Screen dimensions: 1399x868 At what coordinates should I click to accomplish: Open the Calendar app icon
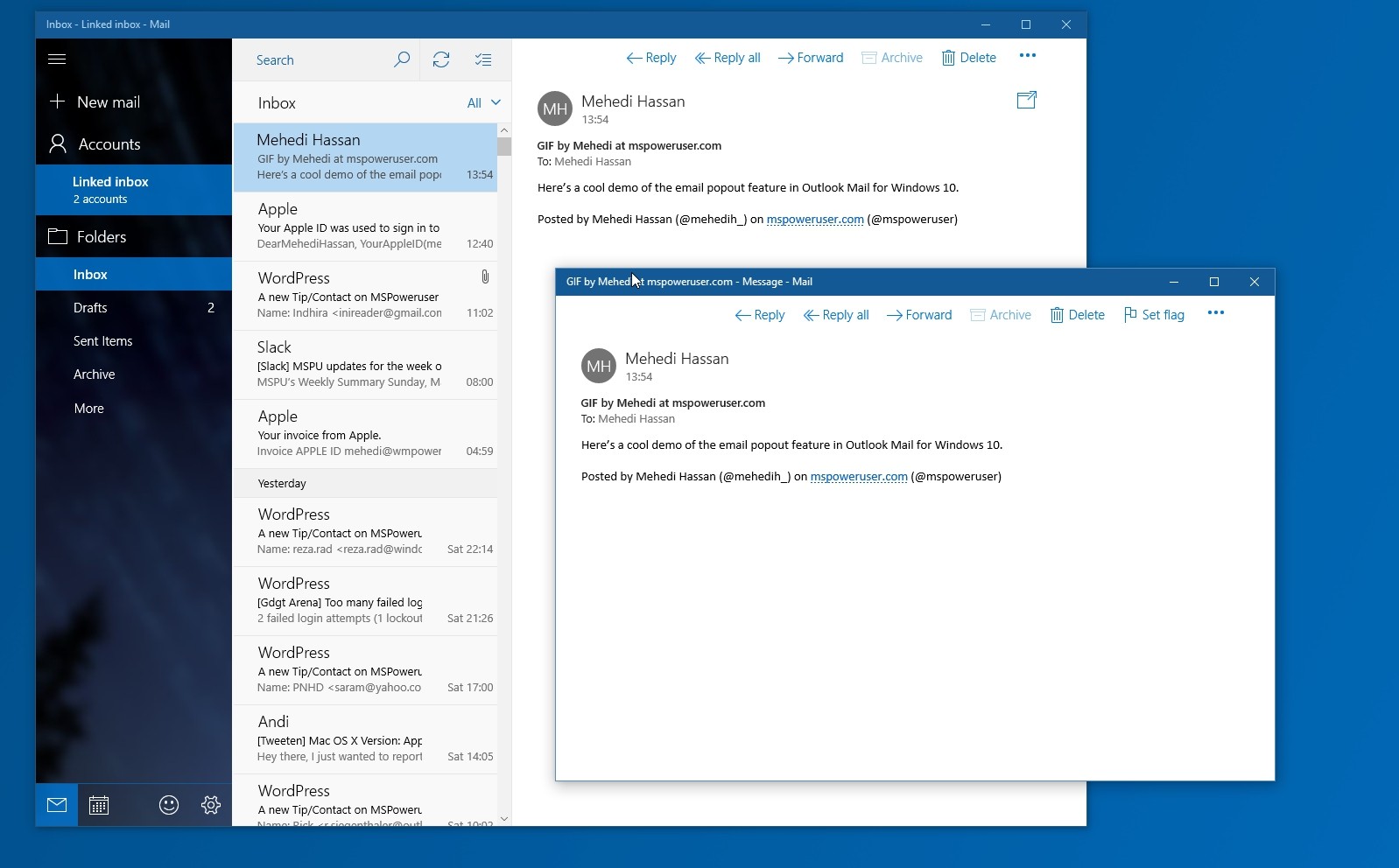99,805
